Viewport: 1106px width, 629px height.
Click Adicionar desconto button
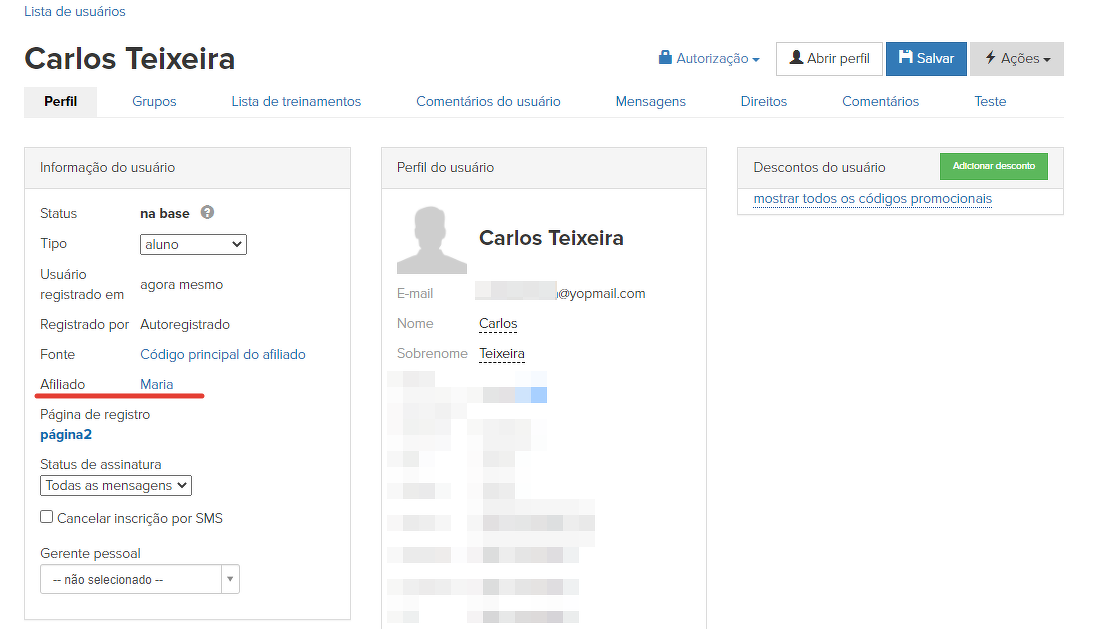993,166
